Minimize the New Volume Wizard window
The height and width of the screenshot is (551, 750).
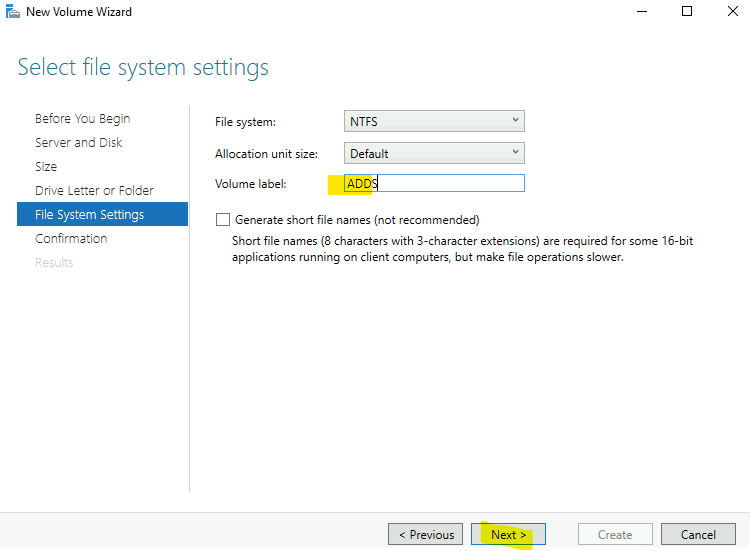coord(642,11)
